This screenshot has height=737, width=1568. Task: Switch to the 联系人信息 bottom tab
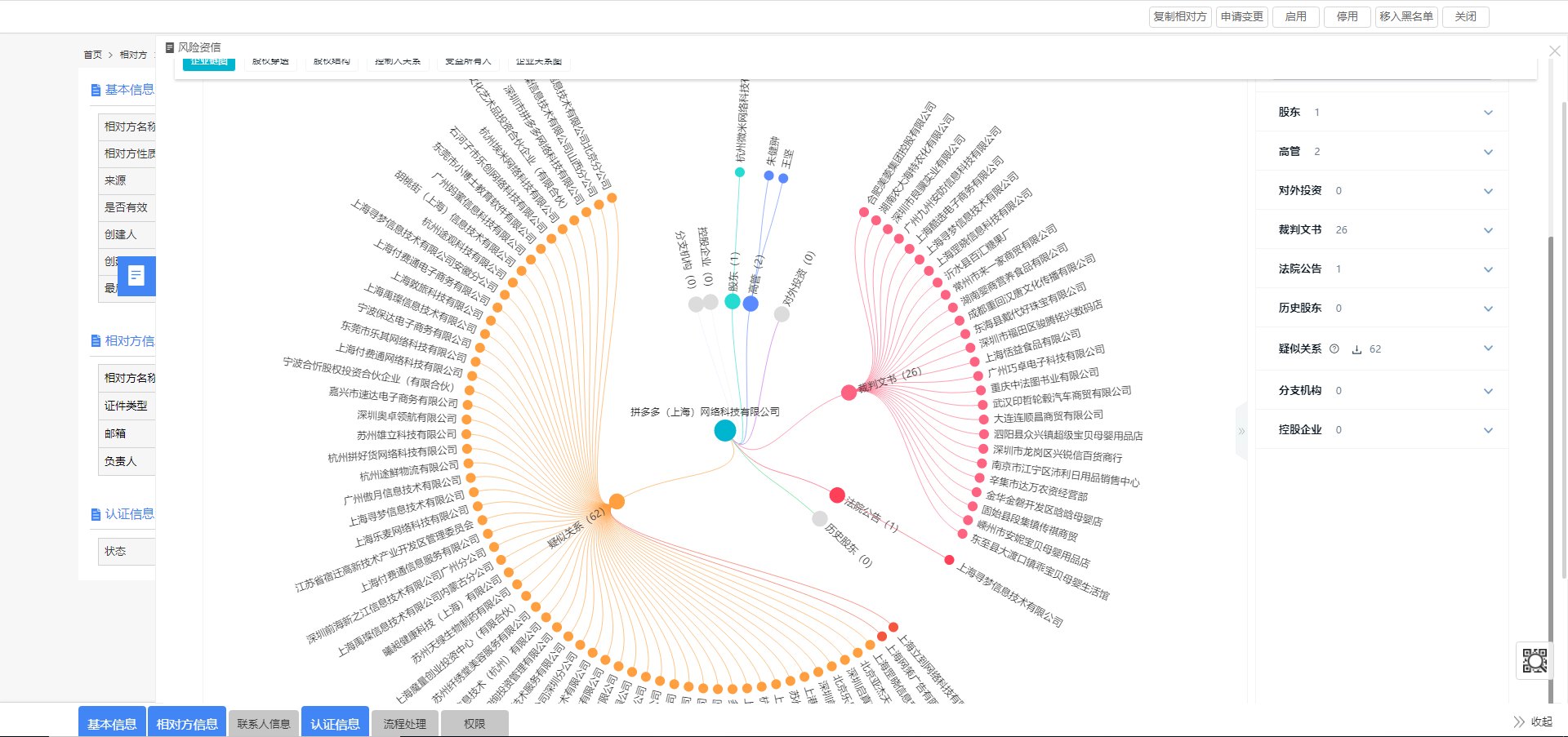pyautogui.click(x=264, y=723)
